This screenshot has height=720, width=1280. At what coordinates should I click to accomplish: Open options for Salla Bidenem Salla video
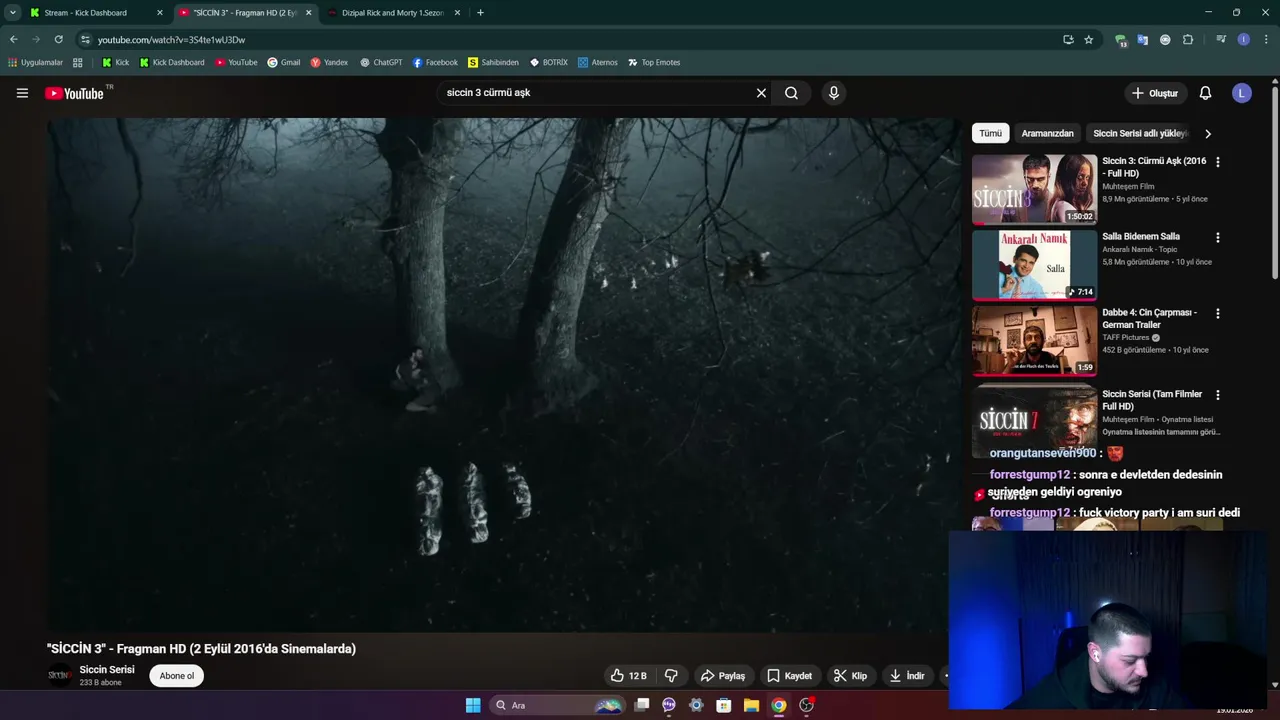coord(1217,238)
